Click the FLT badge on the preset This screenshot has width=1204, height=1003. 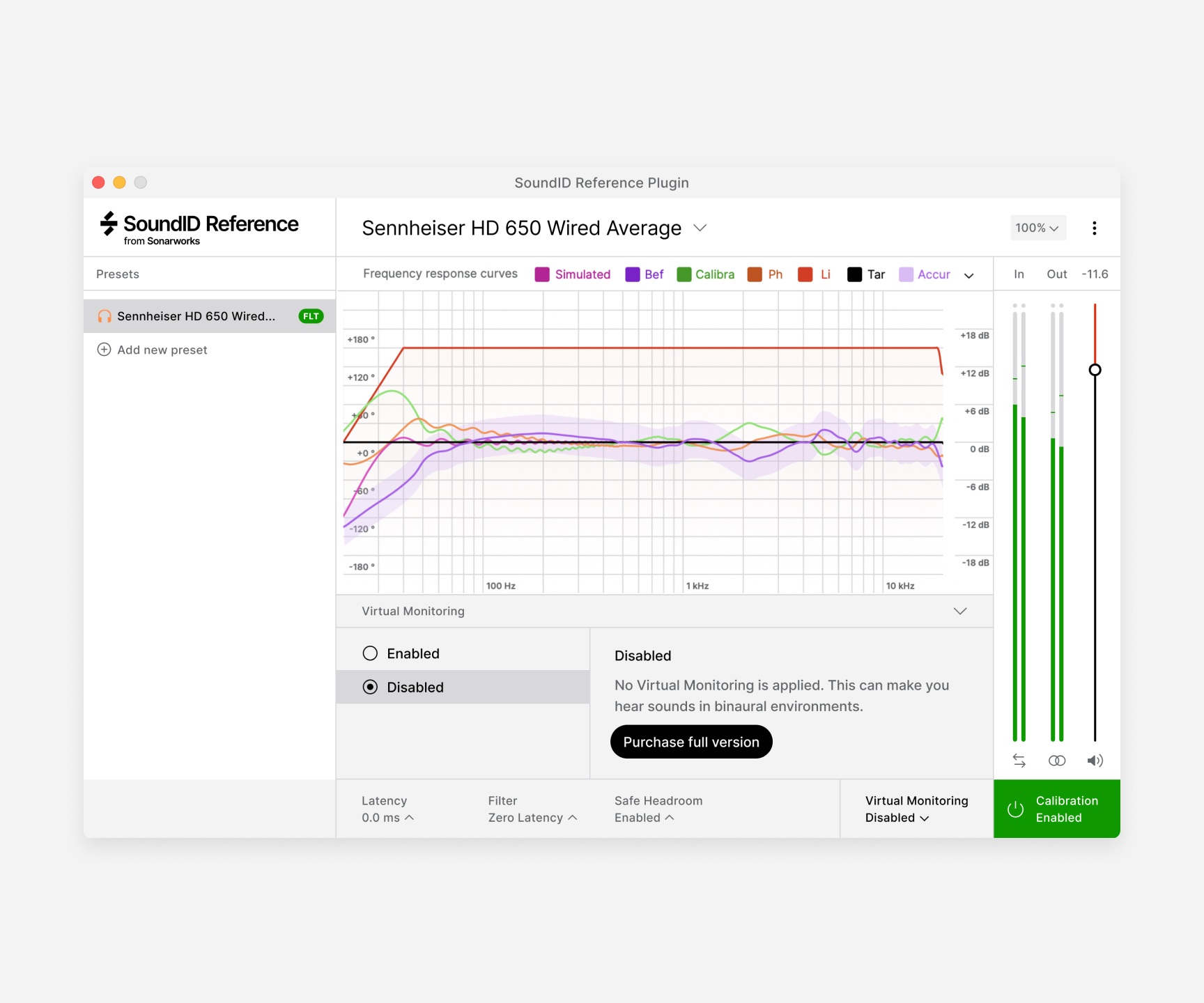[310, 316]
